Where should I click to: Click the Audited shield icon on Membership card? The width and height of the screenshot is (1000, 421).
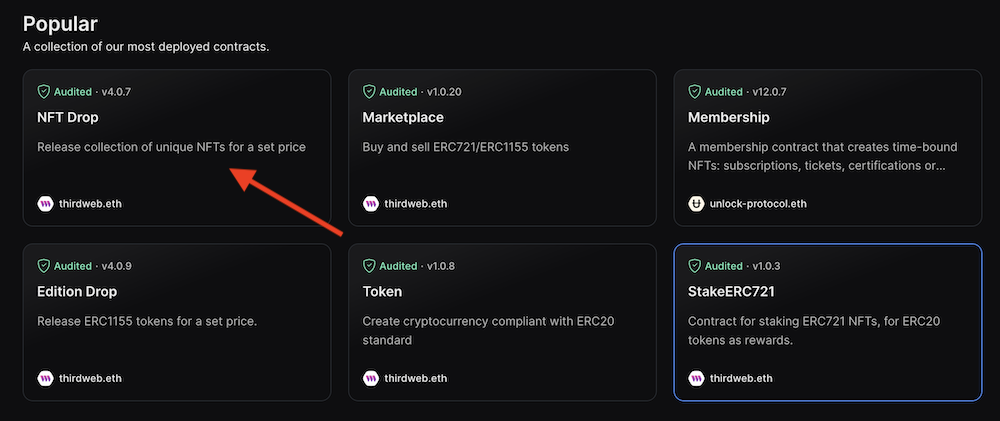696,92
